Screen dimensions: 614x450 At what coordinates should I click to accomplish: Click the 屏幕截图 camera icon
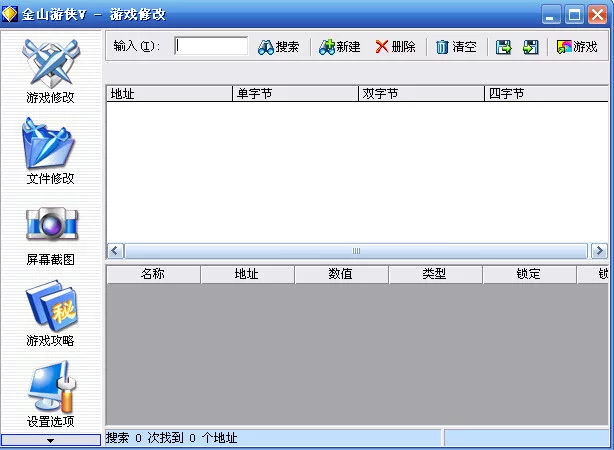click(50, 228)
